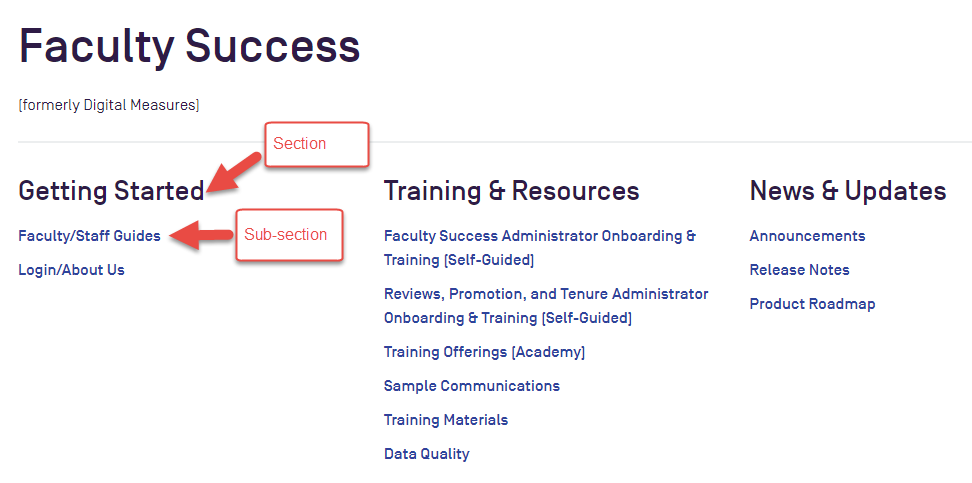Select the red Section callout box
Viewport: 972px width, 483px height.
(x=317, y=144)
